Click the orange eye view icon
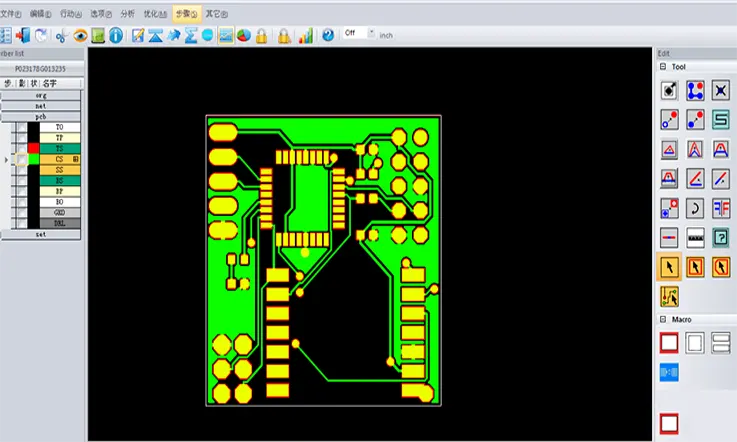Viewport: 737px width, 442px height. tap(80, 36)
